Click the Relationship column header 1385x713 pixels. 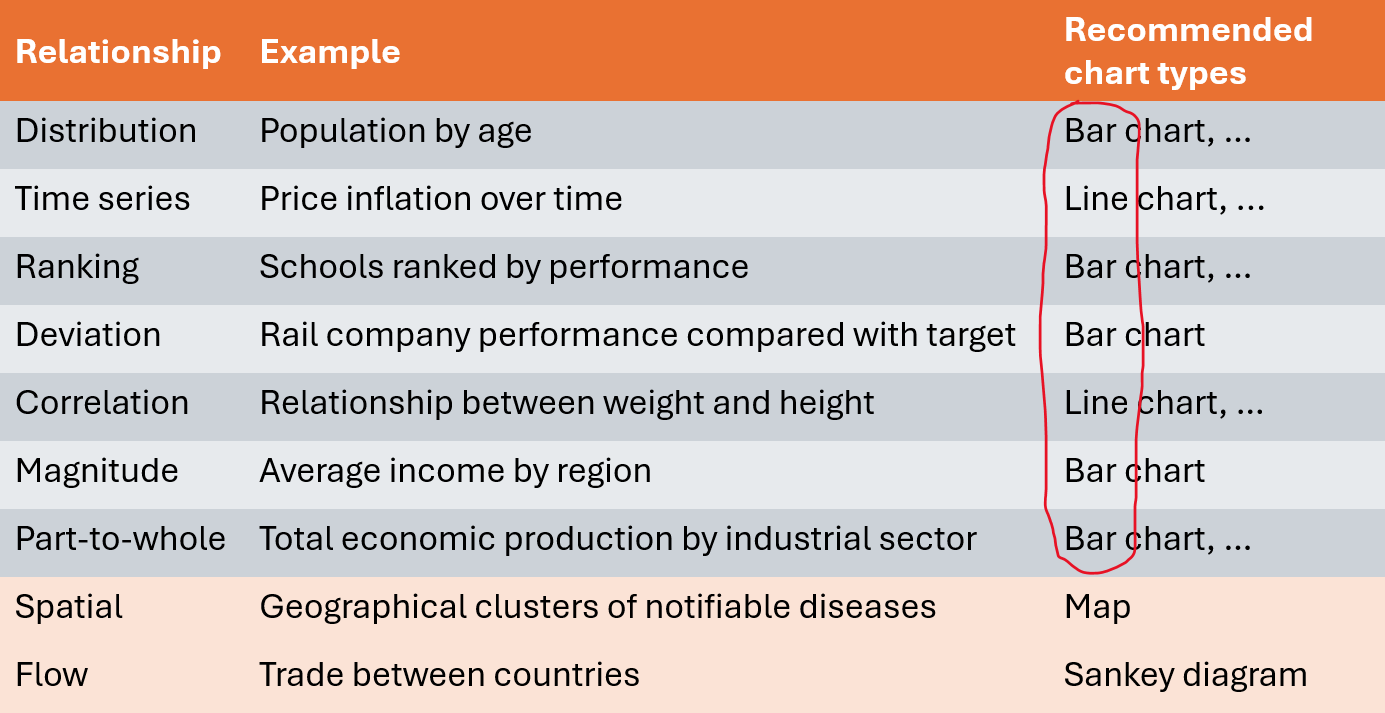(118, 52)
